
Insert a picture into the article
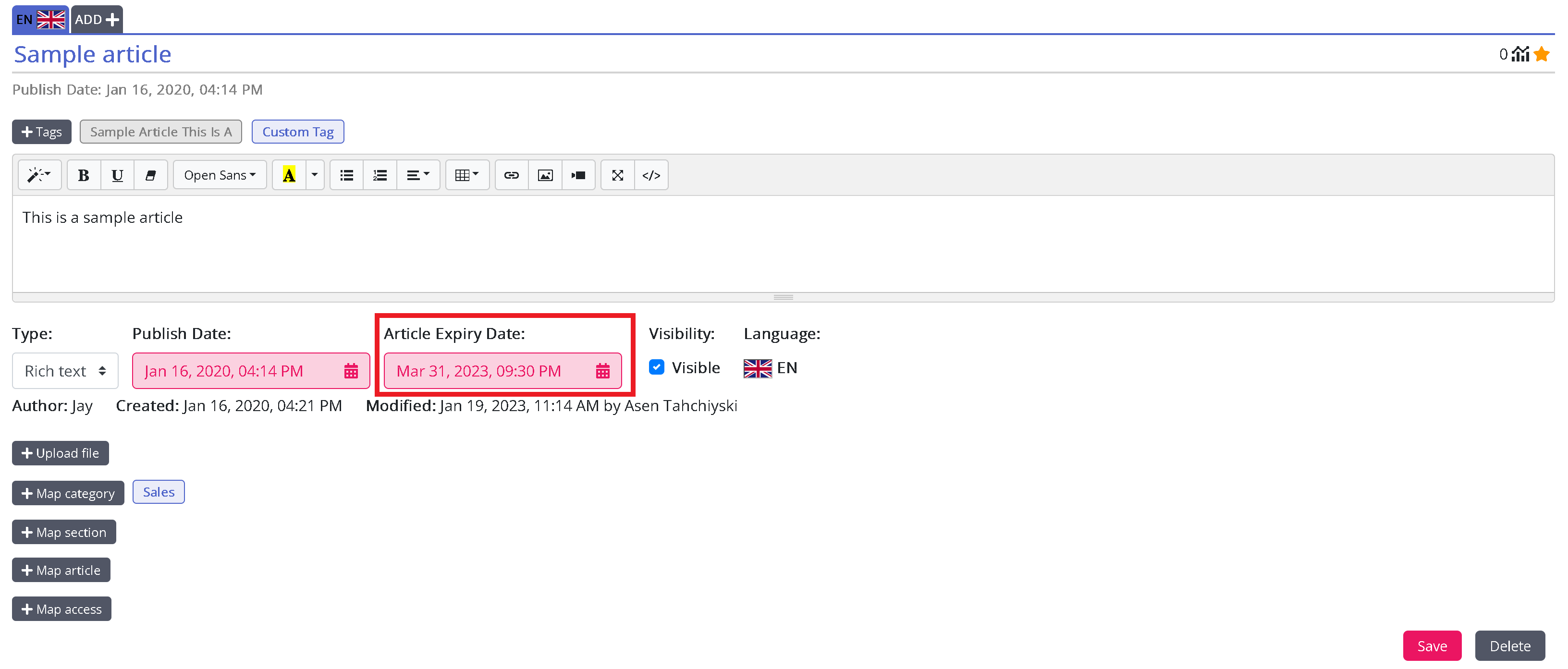pyautogui.click(x=545, y=175)
